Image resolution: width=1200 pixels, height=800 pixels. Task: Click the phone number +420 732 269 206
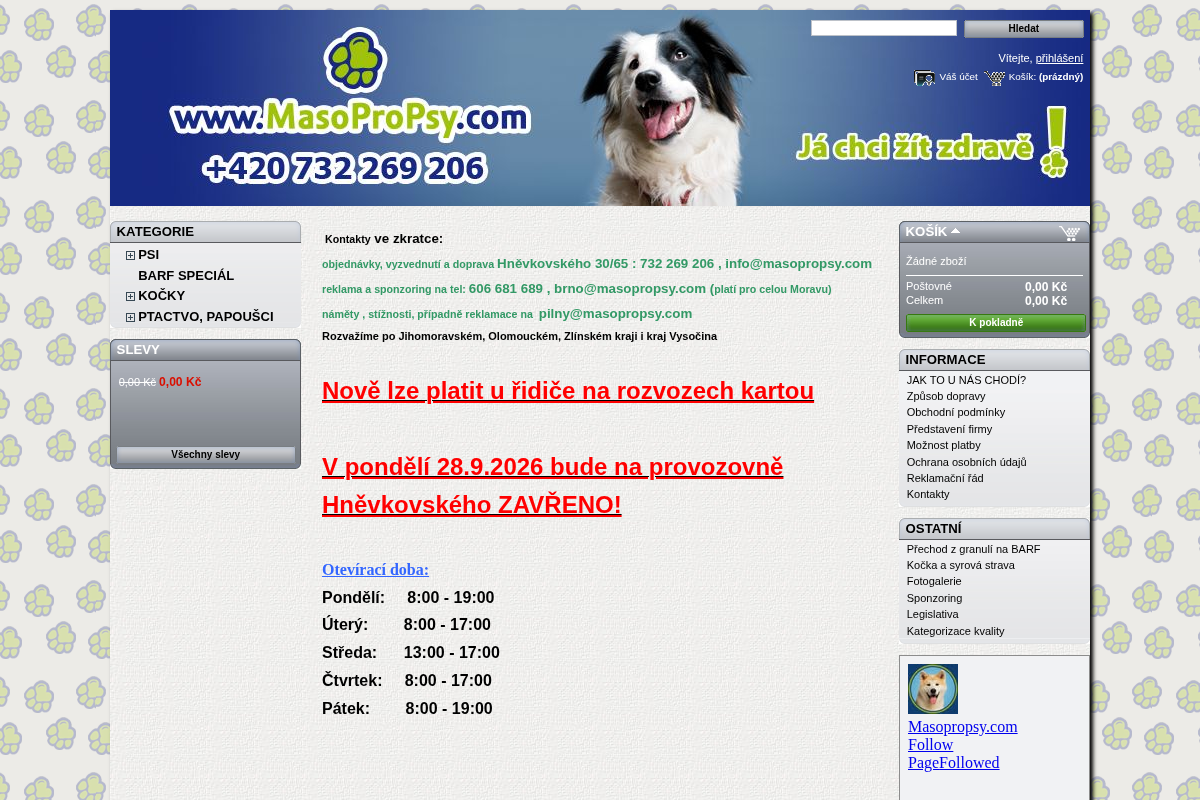click(x=344, y=168)
